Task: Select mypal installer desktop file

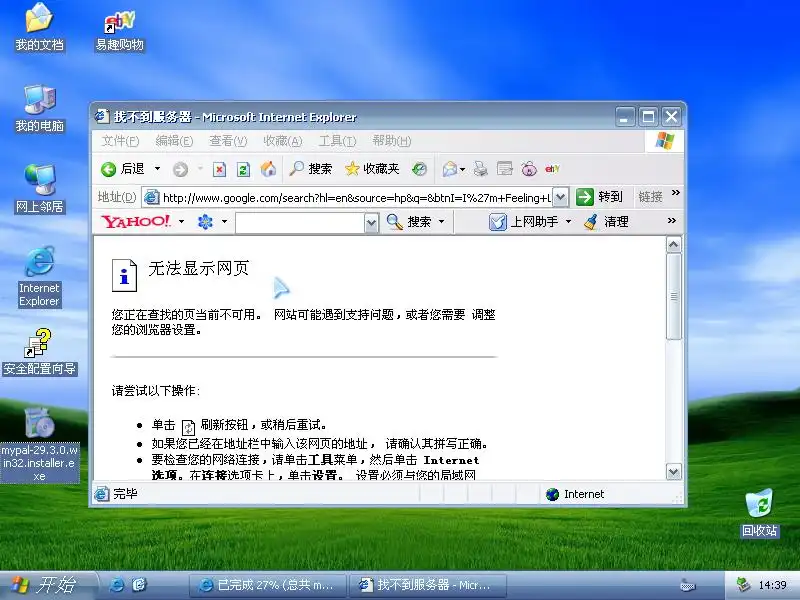Action: 40,445
